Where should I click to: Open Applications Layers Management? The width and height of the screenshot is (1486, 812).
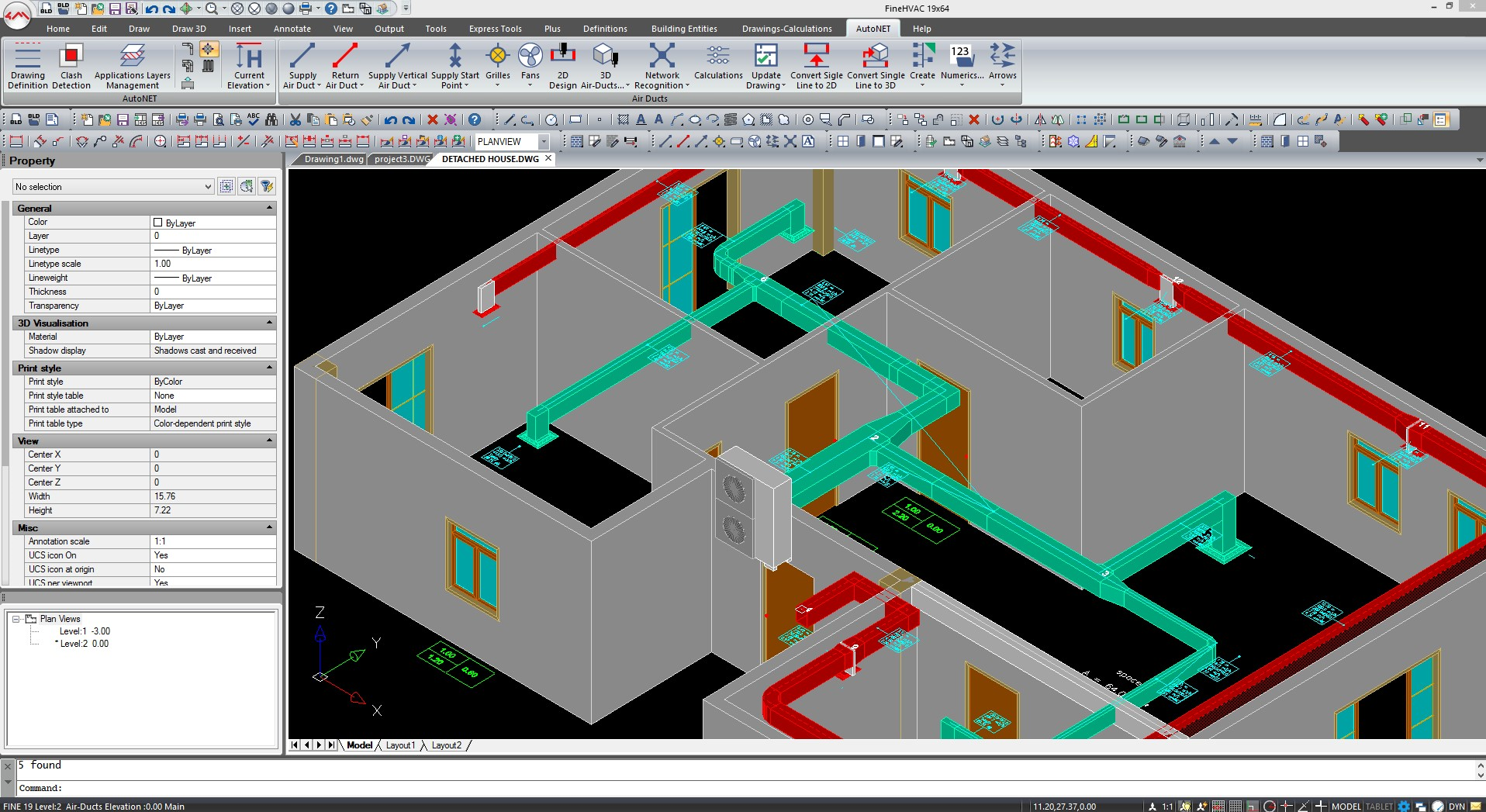[132, 65]
